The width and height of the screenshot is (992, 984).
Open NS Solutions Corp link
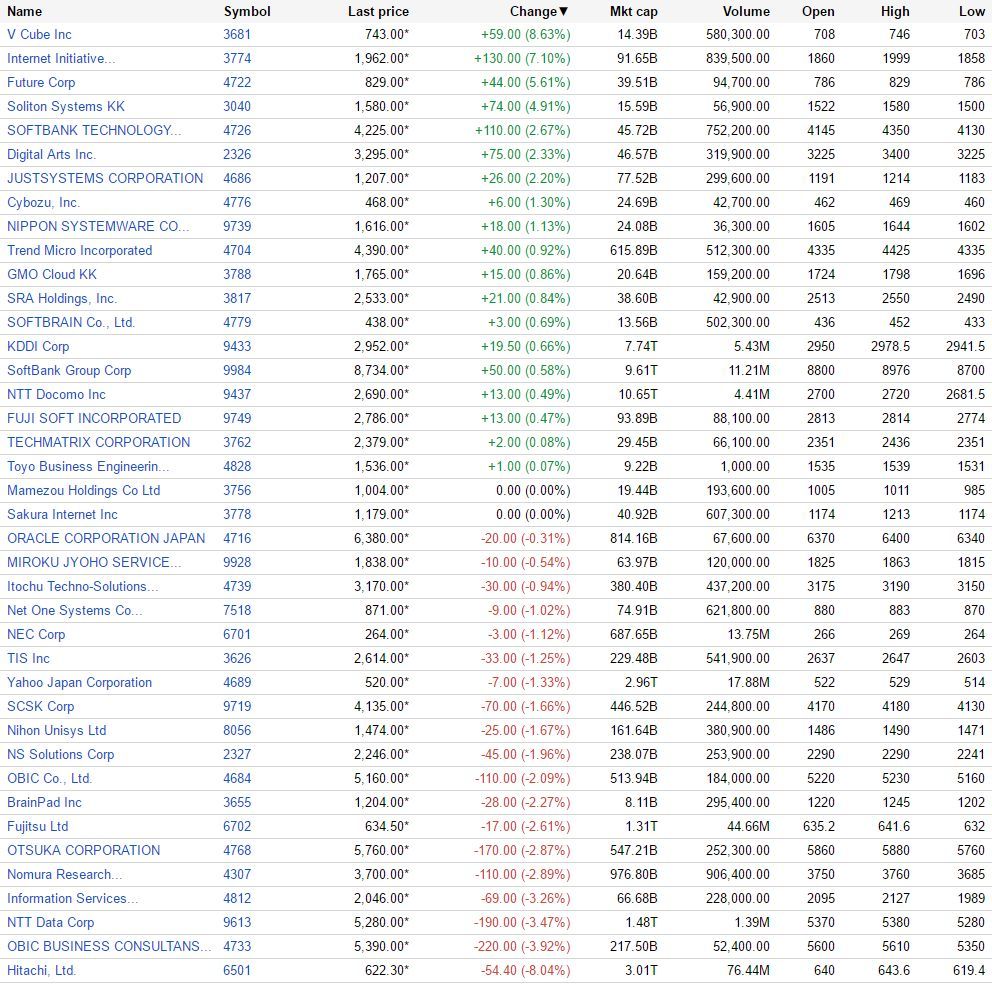coord(61,756)
